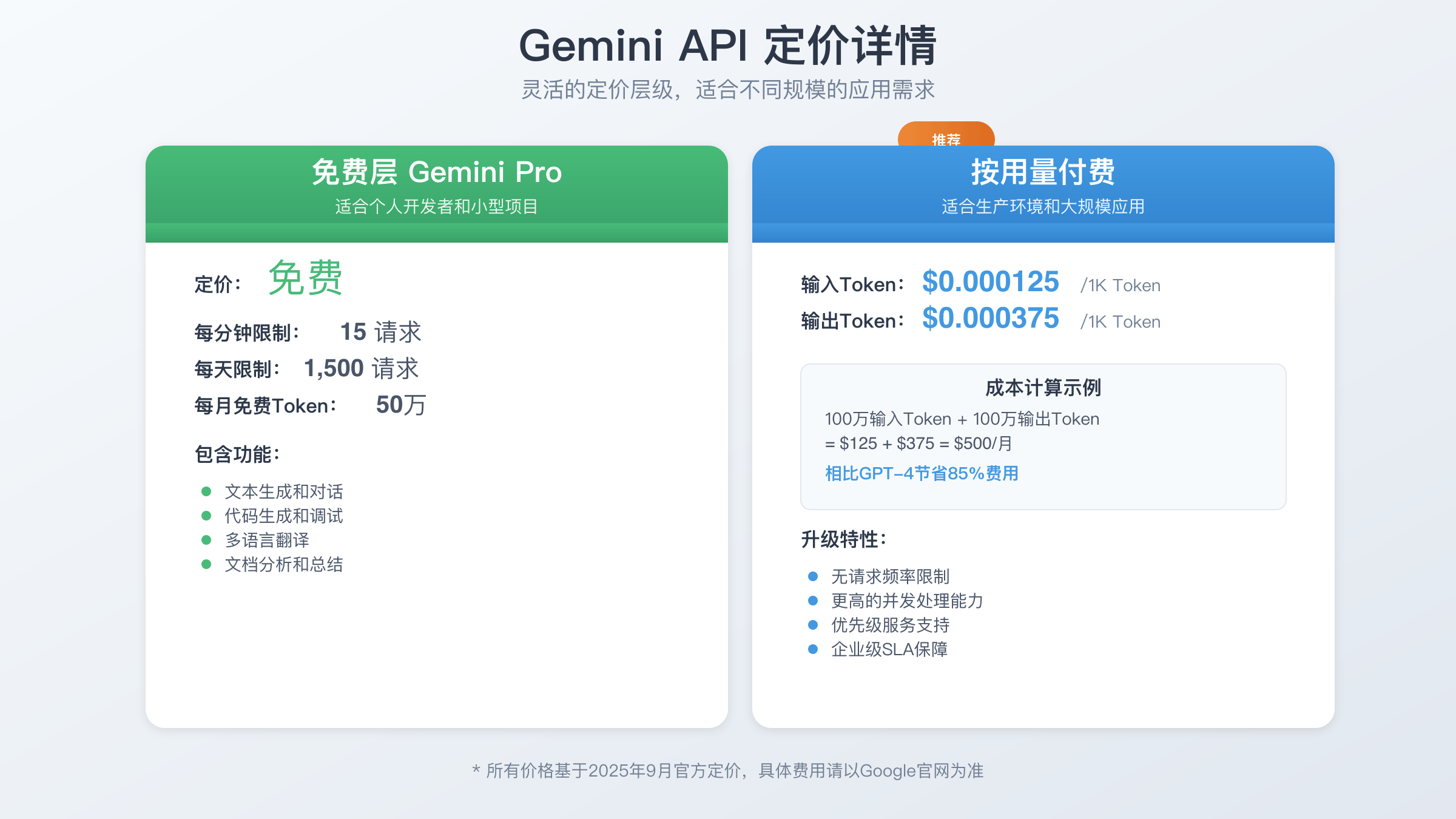Click the 文本生成和对话 list item
This screenshot has width=1456, height=819.
coord(284,491)
